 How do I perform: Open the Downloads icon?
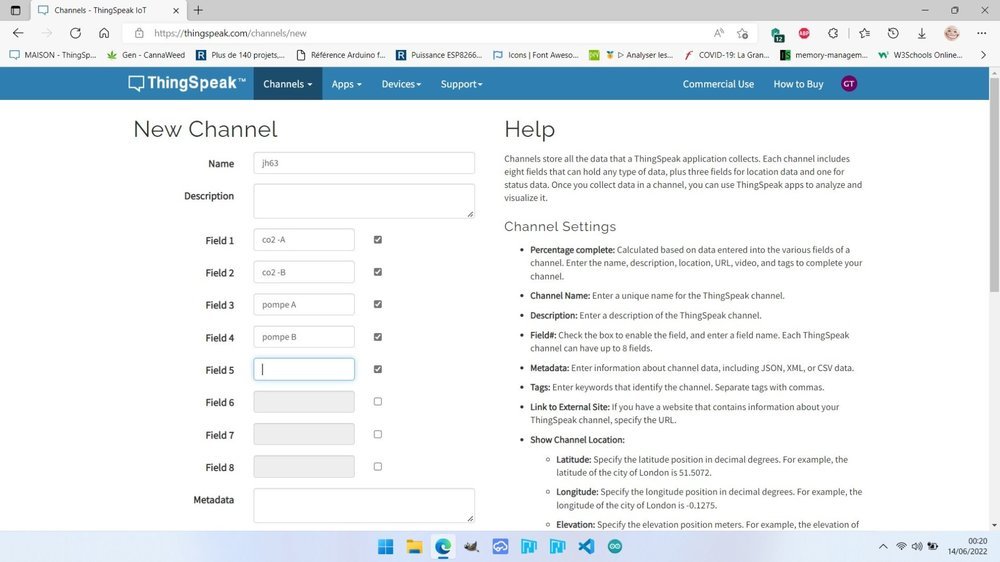pyautogui.click(x=922, y=33)
